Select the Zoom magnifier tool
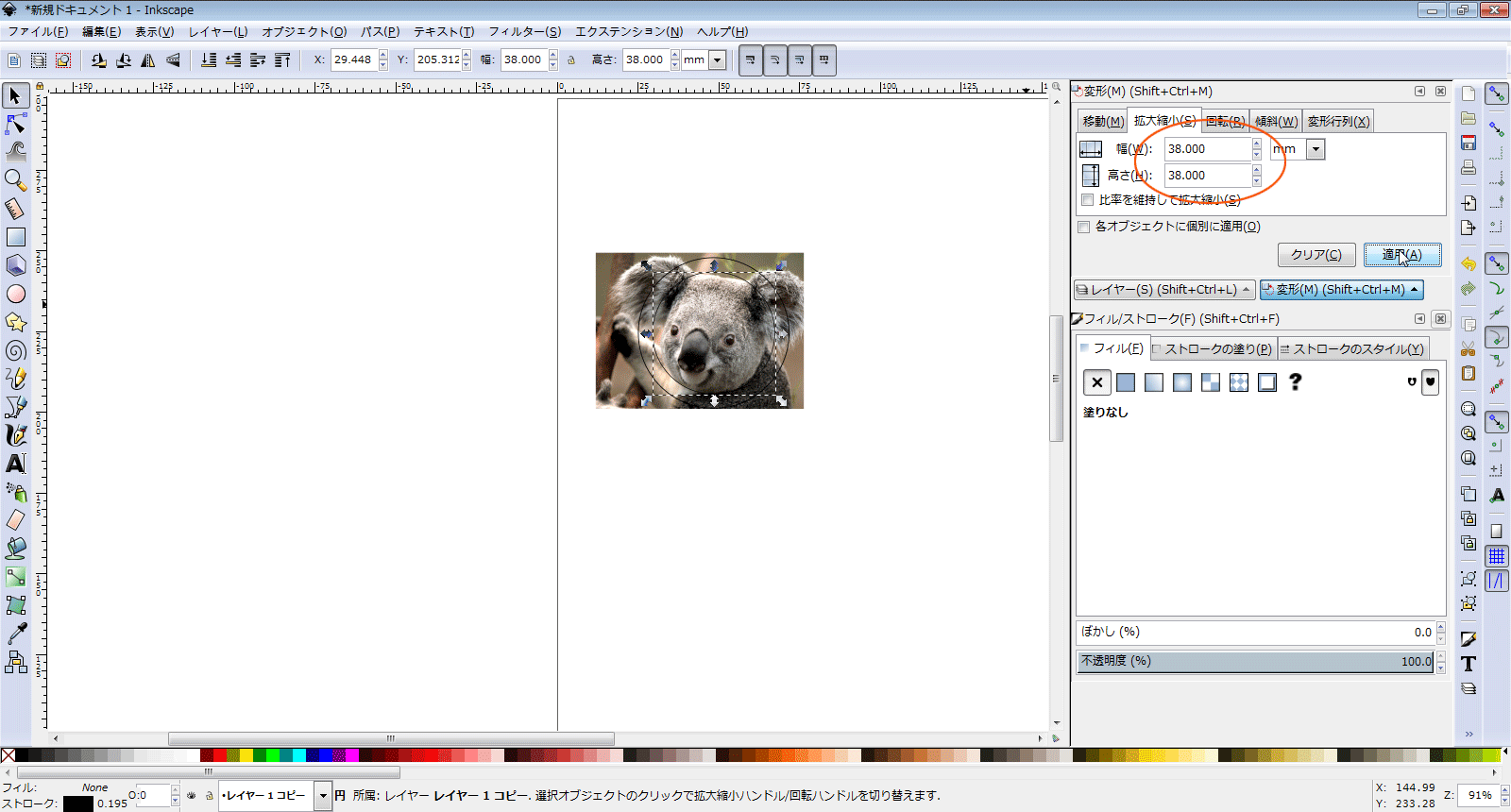1511x812 pixels. click(x=15, y=179)
